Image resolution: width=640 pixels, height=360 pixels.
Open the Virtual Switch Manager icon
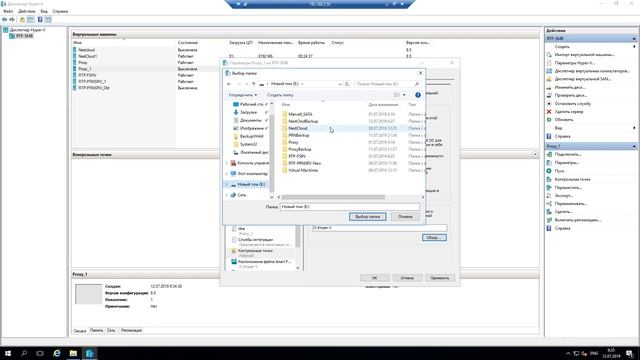point(549,71)
